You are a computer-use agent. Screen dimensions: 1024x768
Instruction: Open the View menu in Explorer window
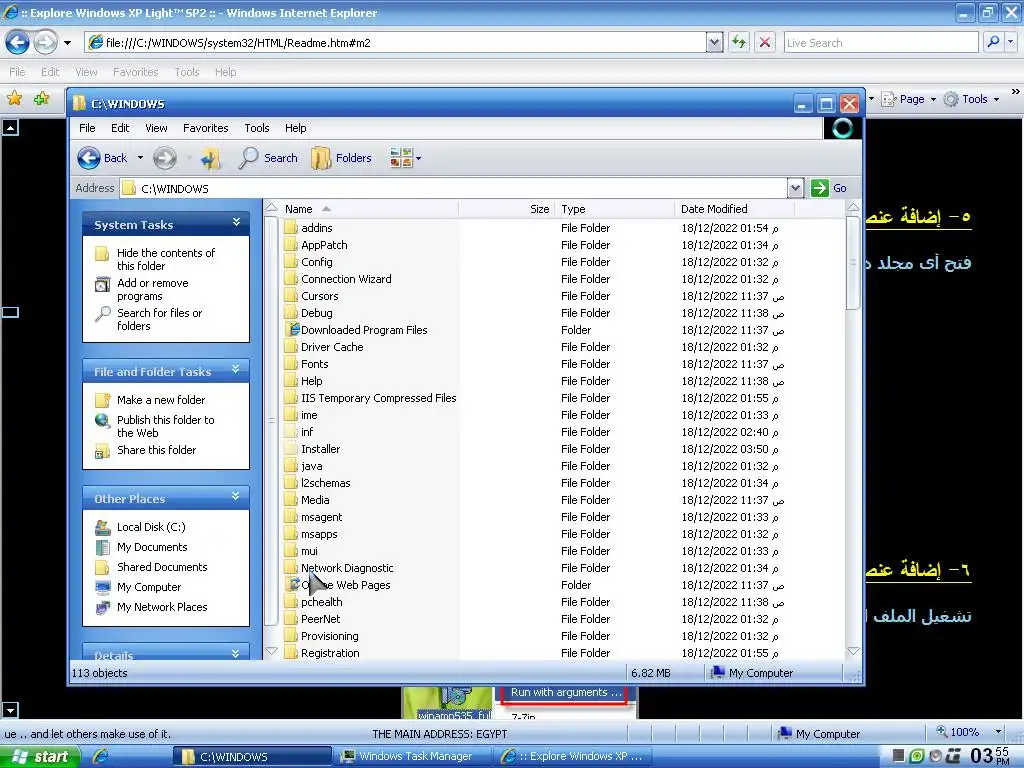(156, 128)
